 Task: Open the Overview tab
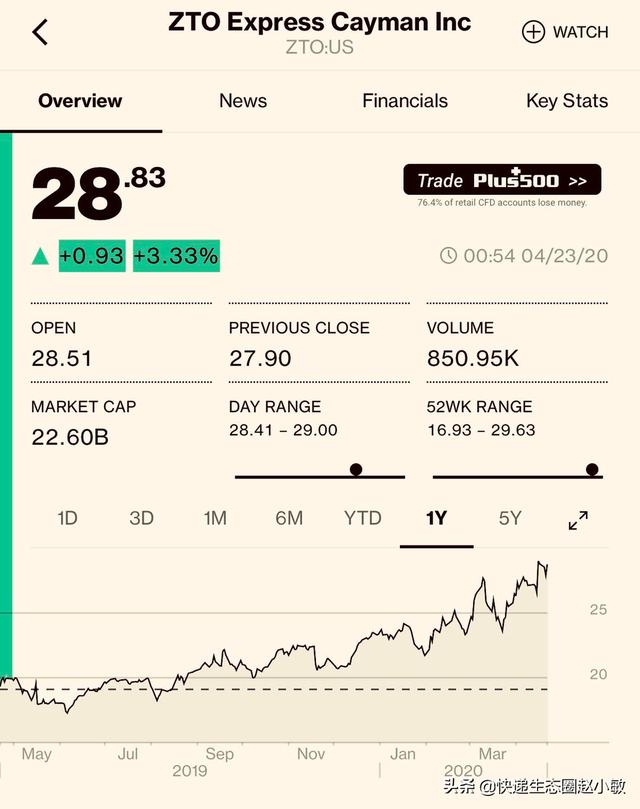coord(80,101)
